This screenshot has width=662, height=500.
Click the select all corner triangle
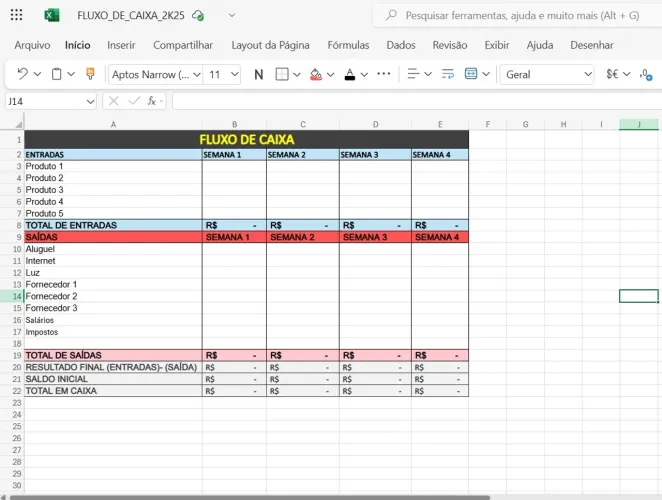[19, 125]
